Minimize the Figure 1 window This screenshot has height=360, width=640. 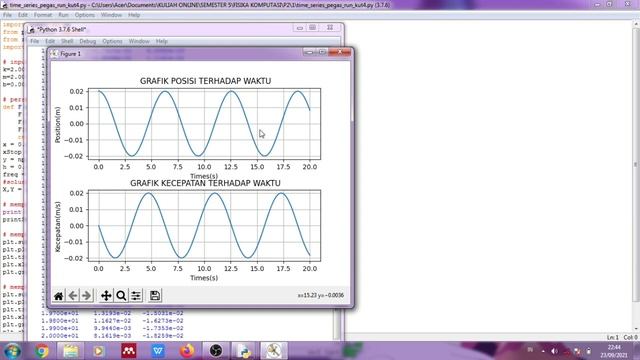pyautogui.click(x=309, y=52)
